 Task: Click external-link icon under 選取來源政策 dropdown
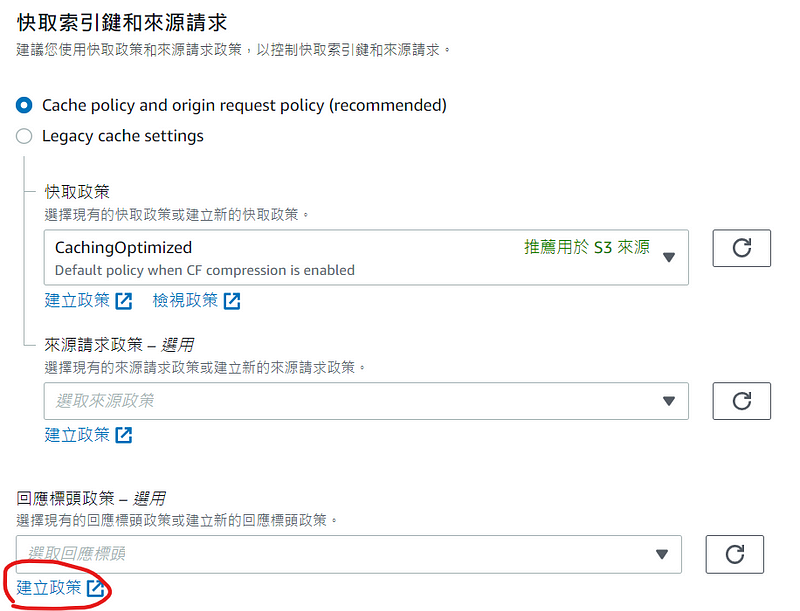coord(124,435)
